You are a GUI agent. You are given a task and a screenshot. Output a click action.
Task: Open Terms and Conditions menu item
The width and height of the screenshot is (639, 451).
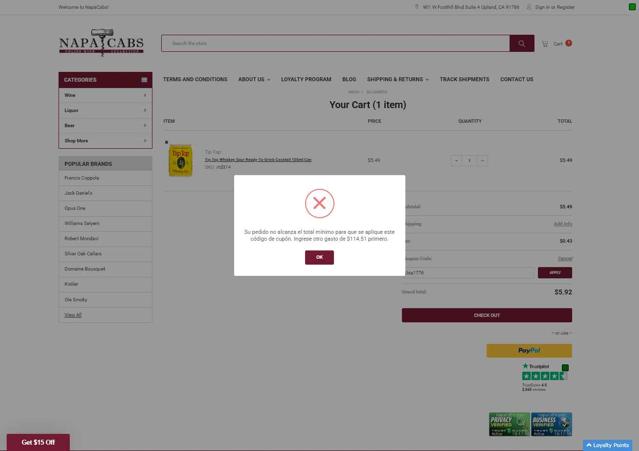coord(195,79)
